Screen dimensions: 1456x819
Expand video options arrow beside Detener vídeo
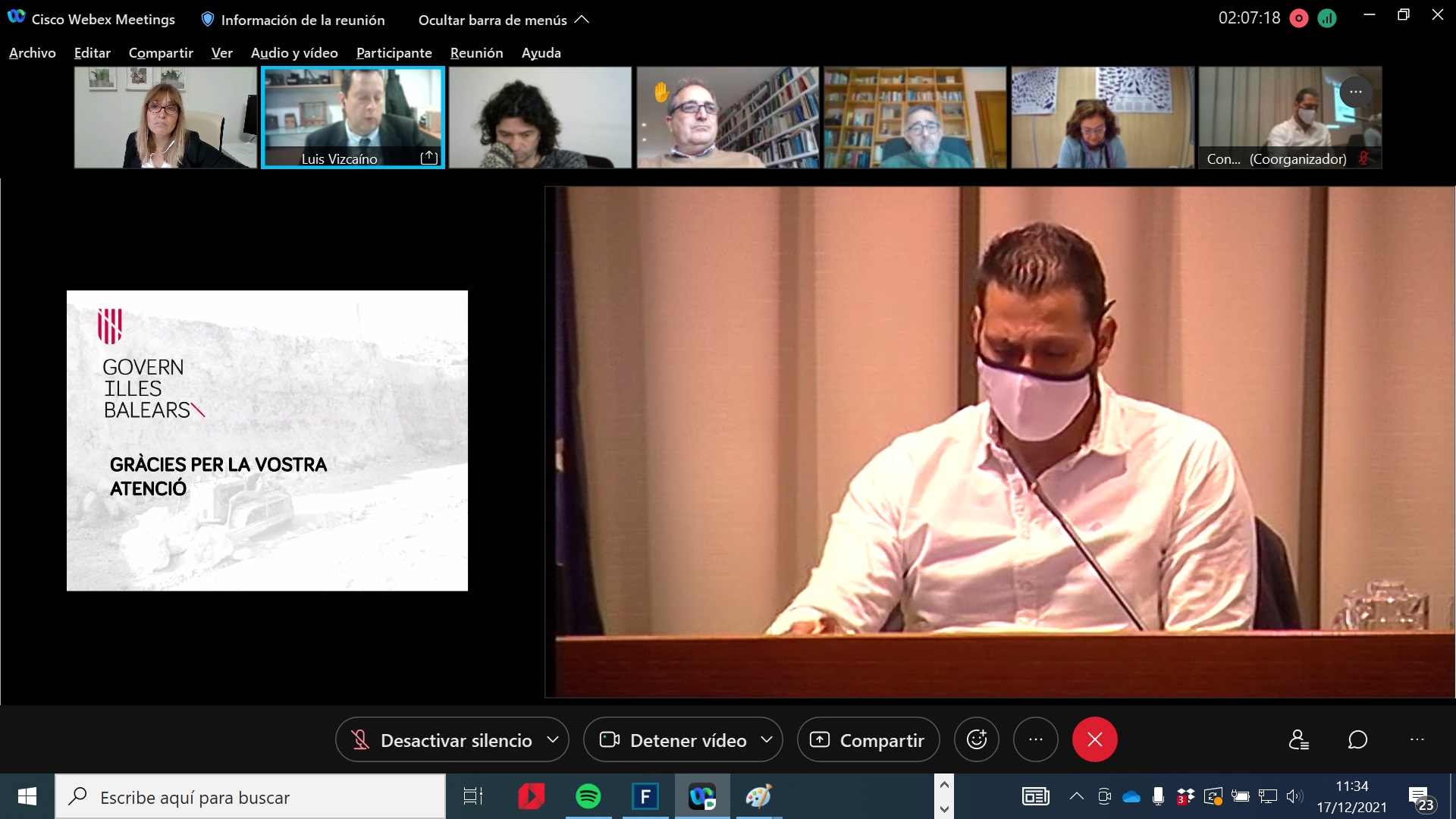click(767, 739)
